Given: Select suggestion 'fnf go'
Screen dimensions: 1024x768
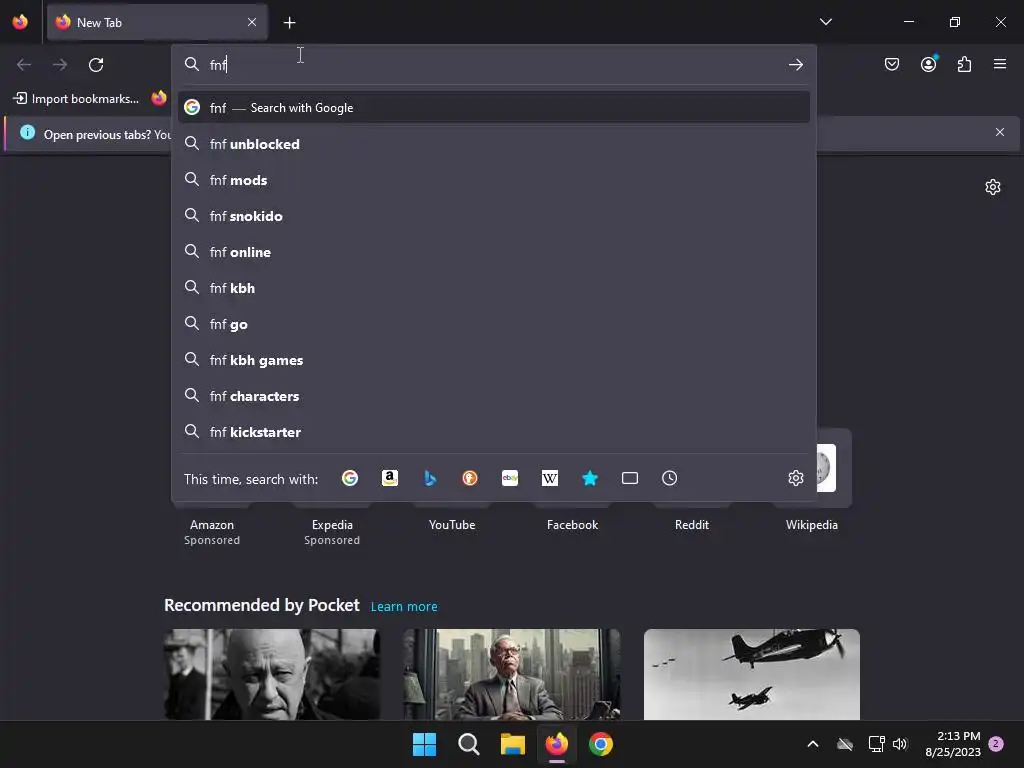Looking at the screenshot, I should (494, 324).
